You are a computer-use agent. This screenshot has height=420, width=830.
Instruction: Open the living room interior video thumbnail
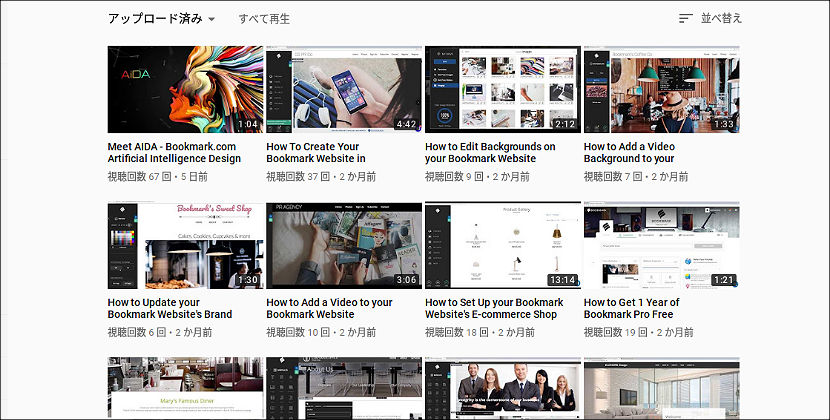pos(662,388)
